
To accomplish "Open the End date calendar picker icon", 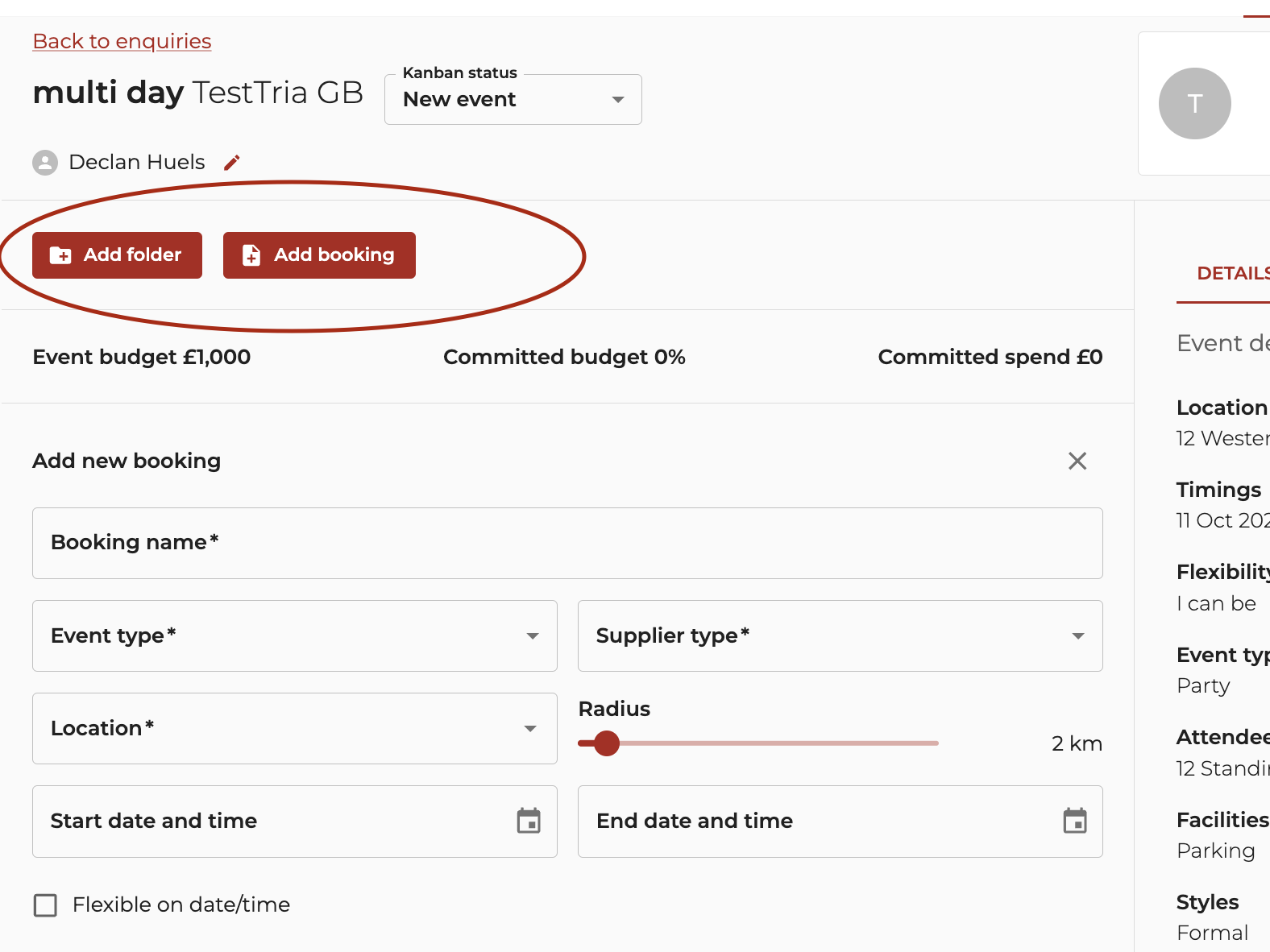I will (x=1074, y=821).
